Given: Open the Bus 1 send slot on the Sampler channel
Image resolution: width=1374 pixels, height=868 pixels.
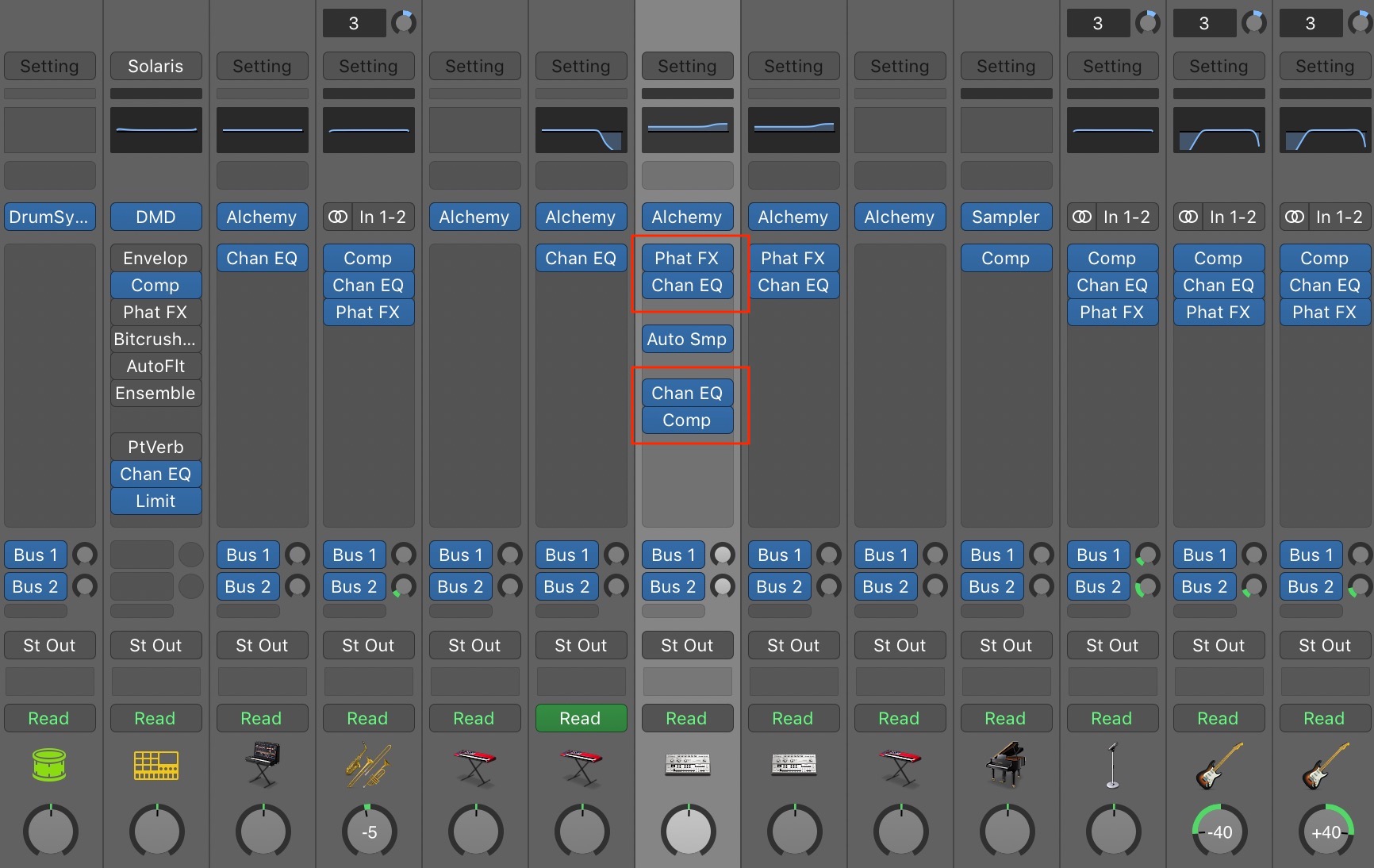Looking at the screenshot, I should tap(991, 555).
